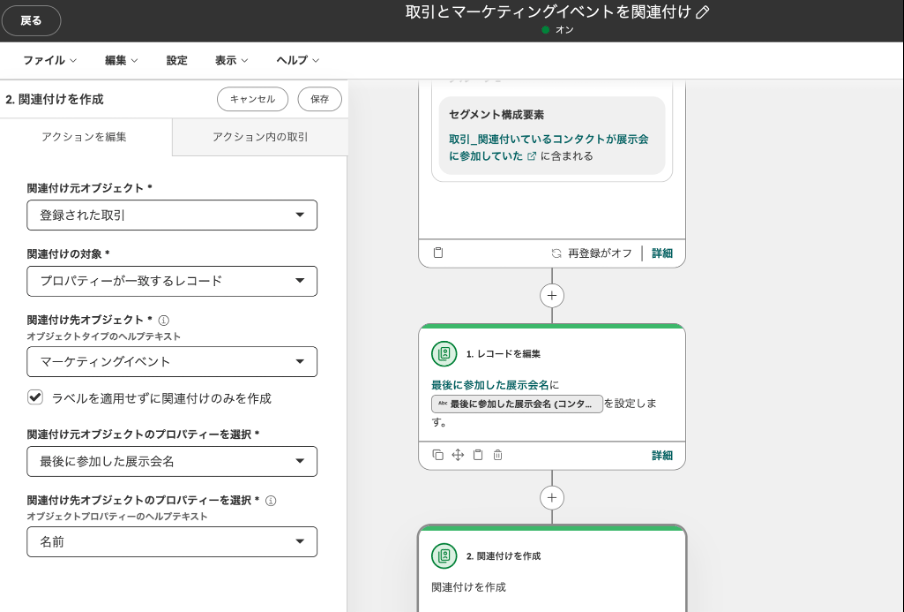Click the 再登録がオフ text
This screenshot has width=904, height=612.
[x=600, y=253]
